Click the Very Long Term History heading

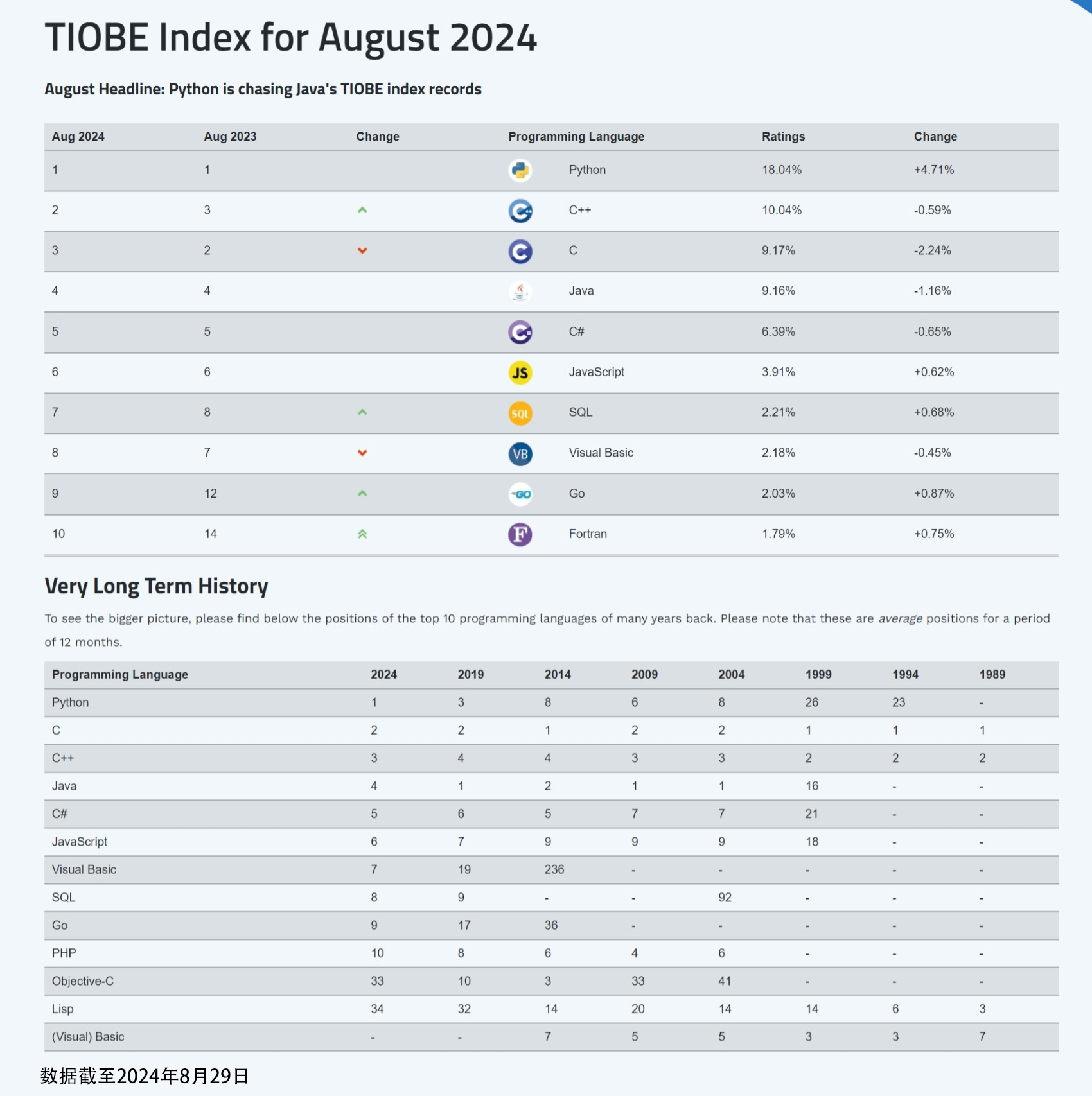coord(156,586)
